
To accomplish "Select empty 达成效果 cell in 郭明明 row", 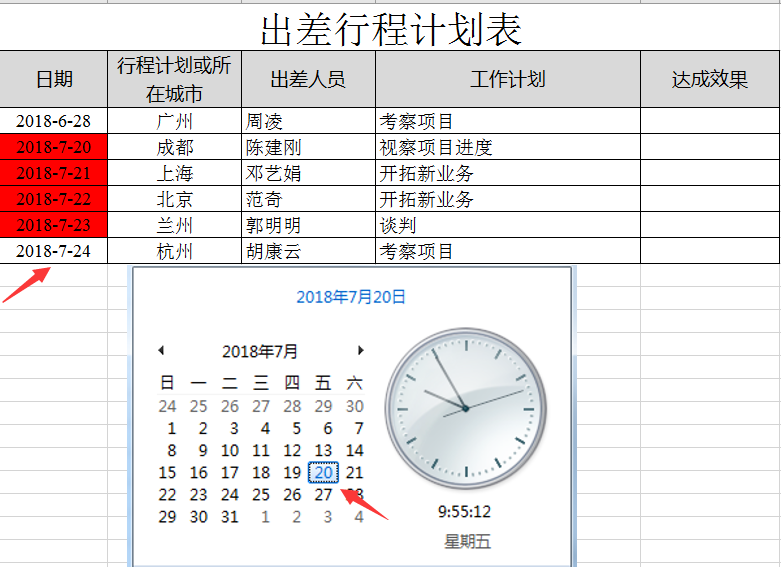I will [710, 225].
